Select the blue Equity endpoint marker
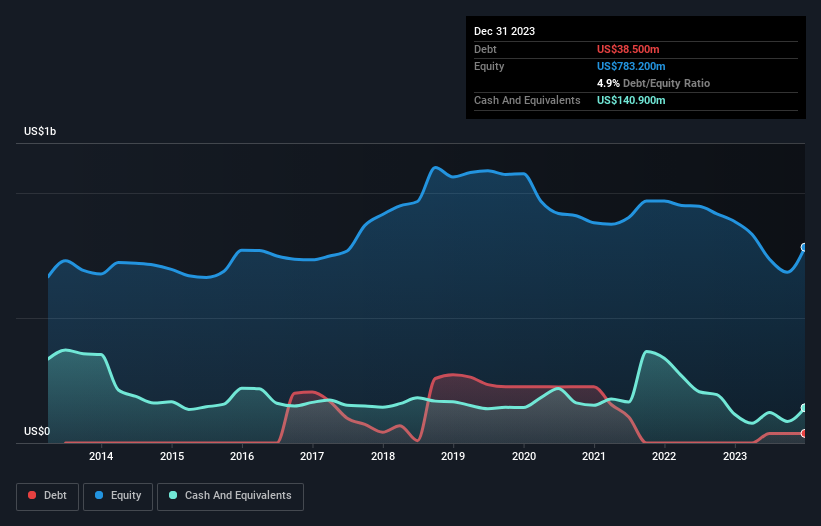The height and width of the screenshot is (526, 821). pos(804,247)
